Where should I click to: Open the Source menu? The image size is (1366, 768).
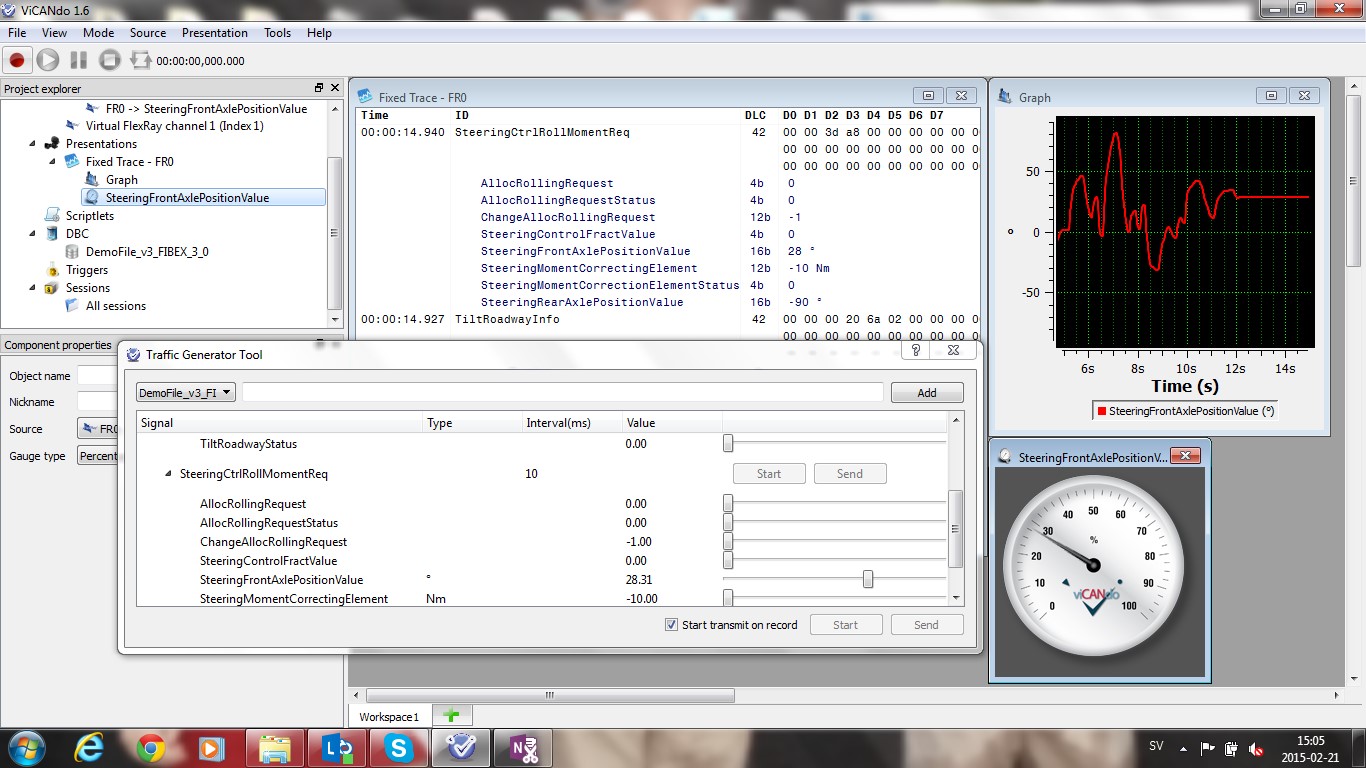coord(148,33)
